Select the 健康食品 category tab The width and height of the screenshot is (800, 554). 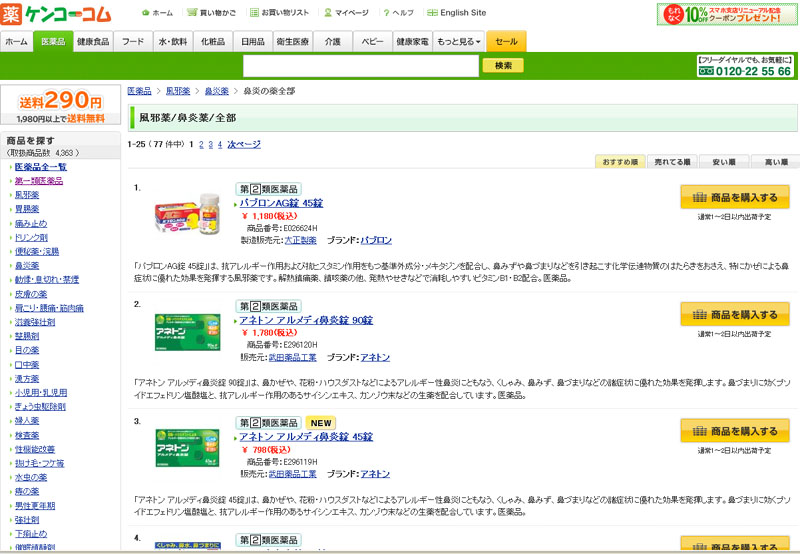[93, 42]
